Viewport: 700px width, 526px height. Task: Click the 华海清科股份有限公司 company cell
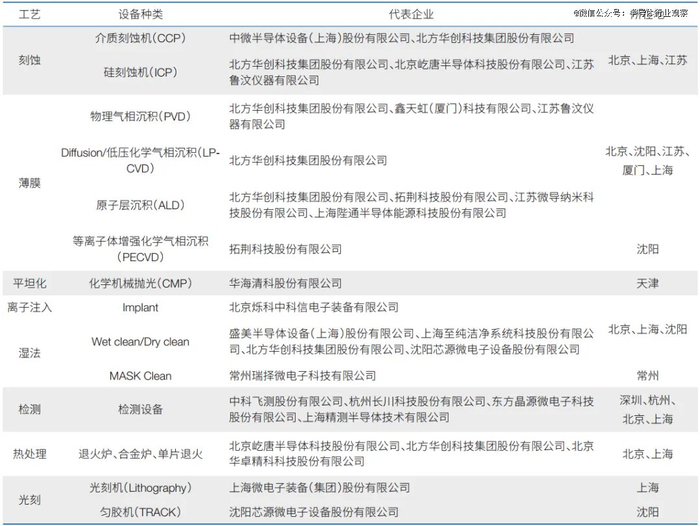pos(285,283)
